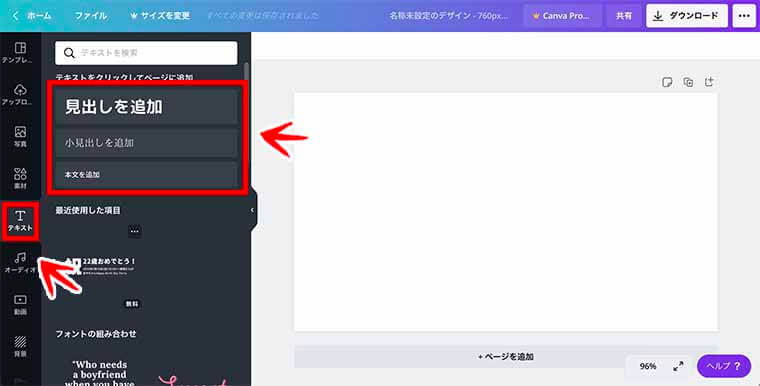Open the Video (動画) sidebar tab

[x=20, y=305]
